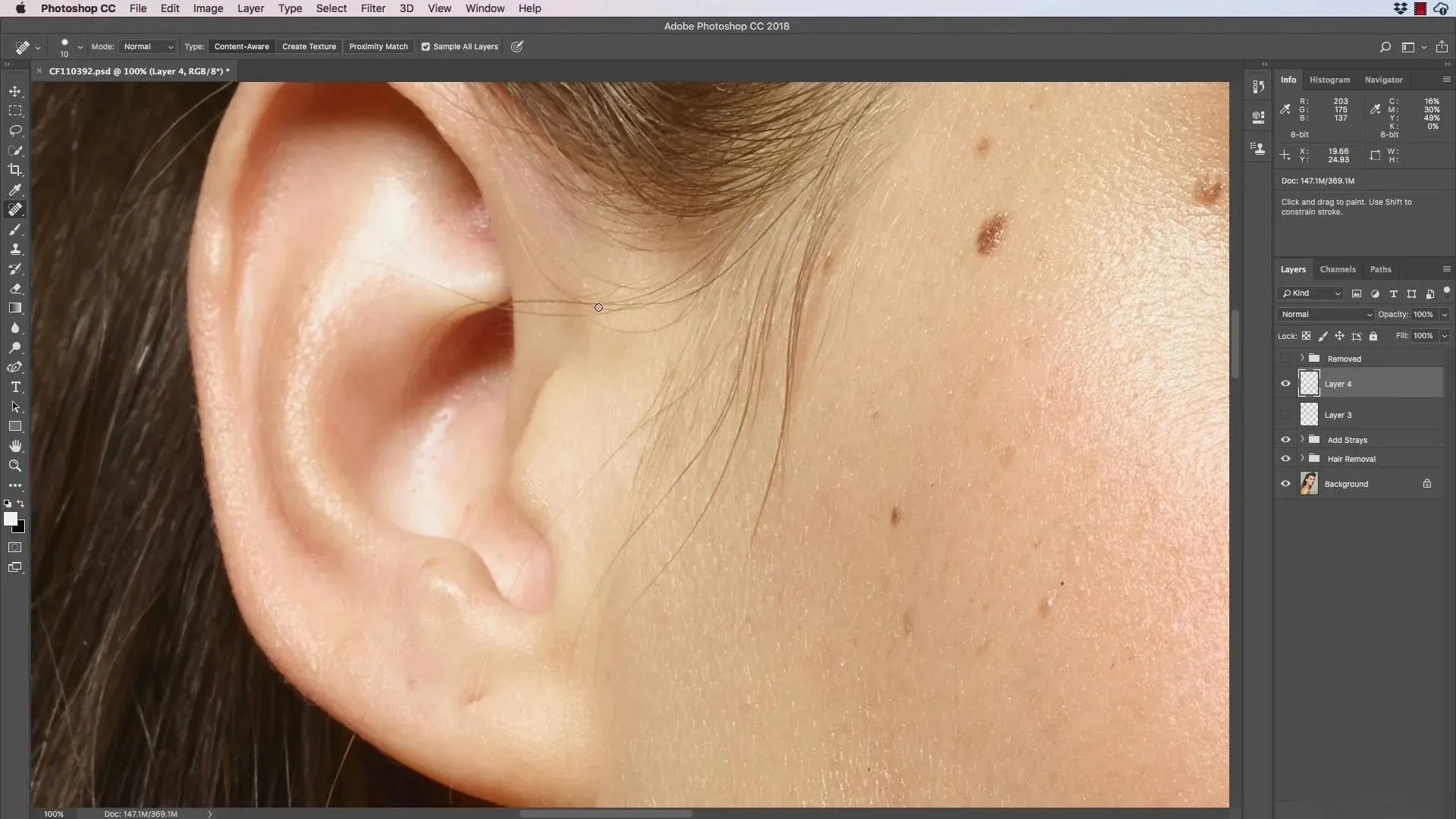The height and width of the screenshot is (819, 1456).
Task: Activate the Zoom tool
Action: click(x=15, y=466)
